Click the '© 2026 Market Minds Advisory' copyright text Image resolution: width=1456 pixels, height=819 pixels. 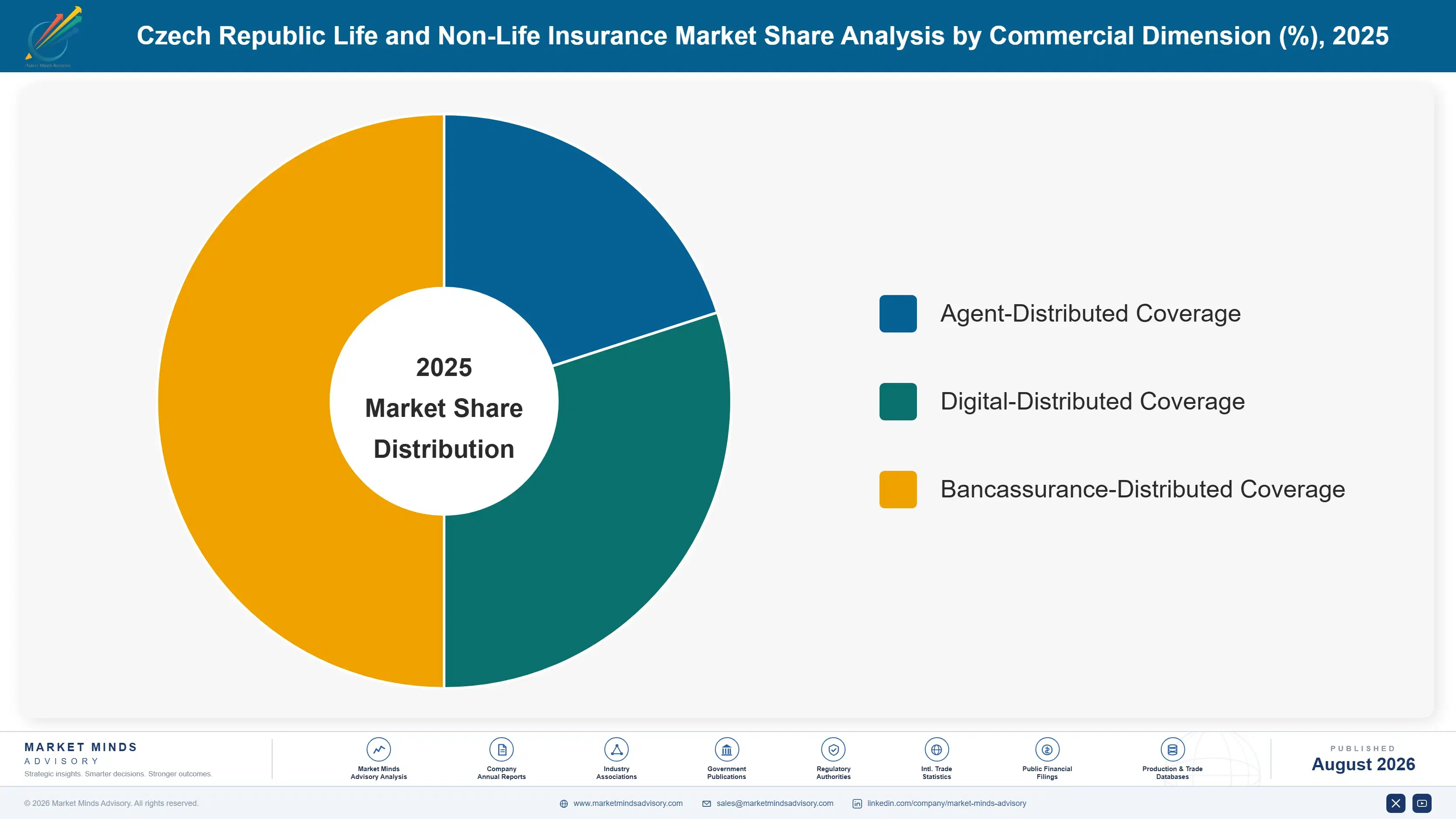111,803
